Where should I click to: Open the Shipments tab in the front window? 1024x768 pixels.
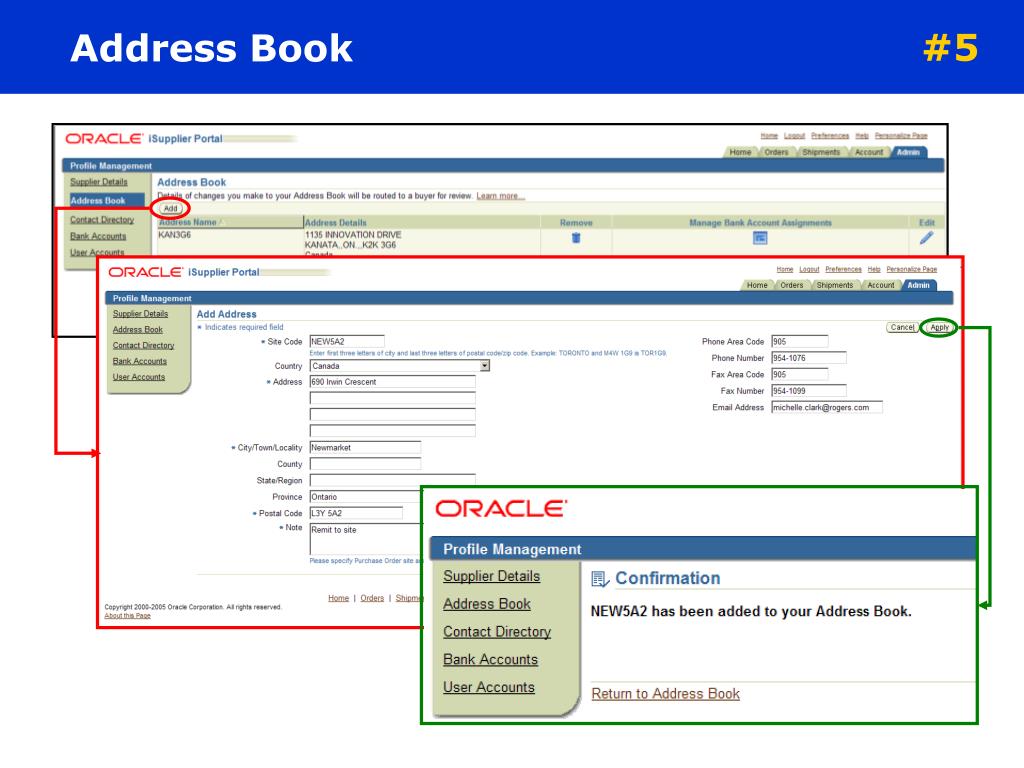click(x=834, y=285)
